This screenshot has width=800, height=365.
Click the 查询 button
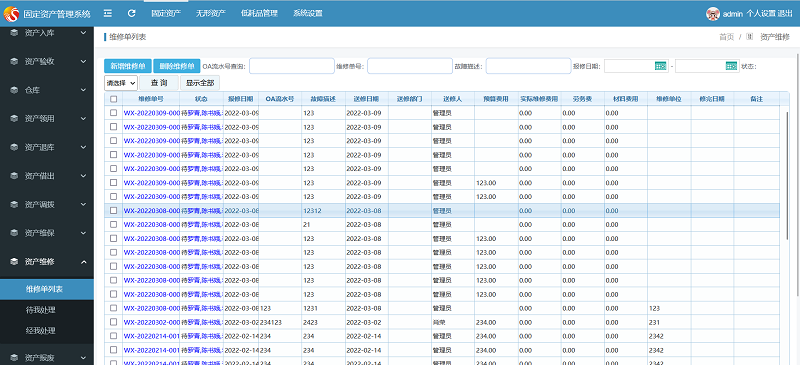(x=159, y=82)
